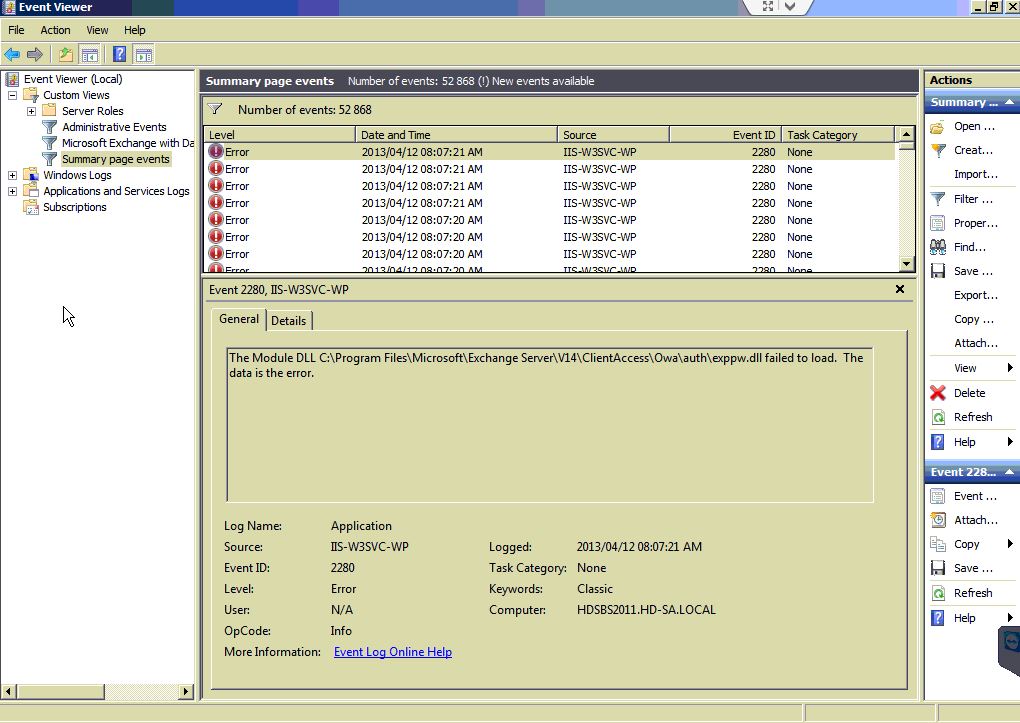Sort by the Event ID column header

[725, 135]
